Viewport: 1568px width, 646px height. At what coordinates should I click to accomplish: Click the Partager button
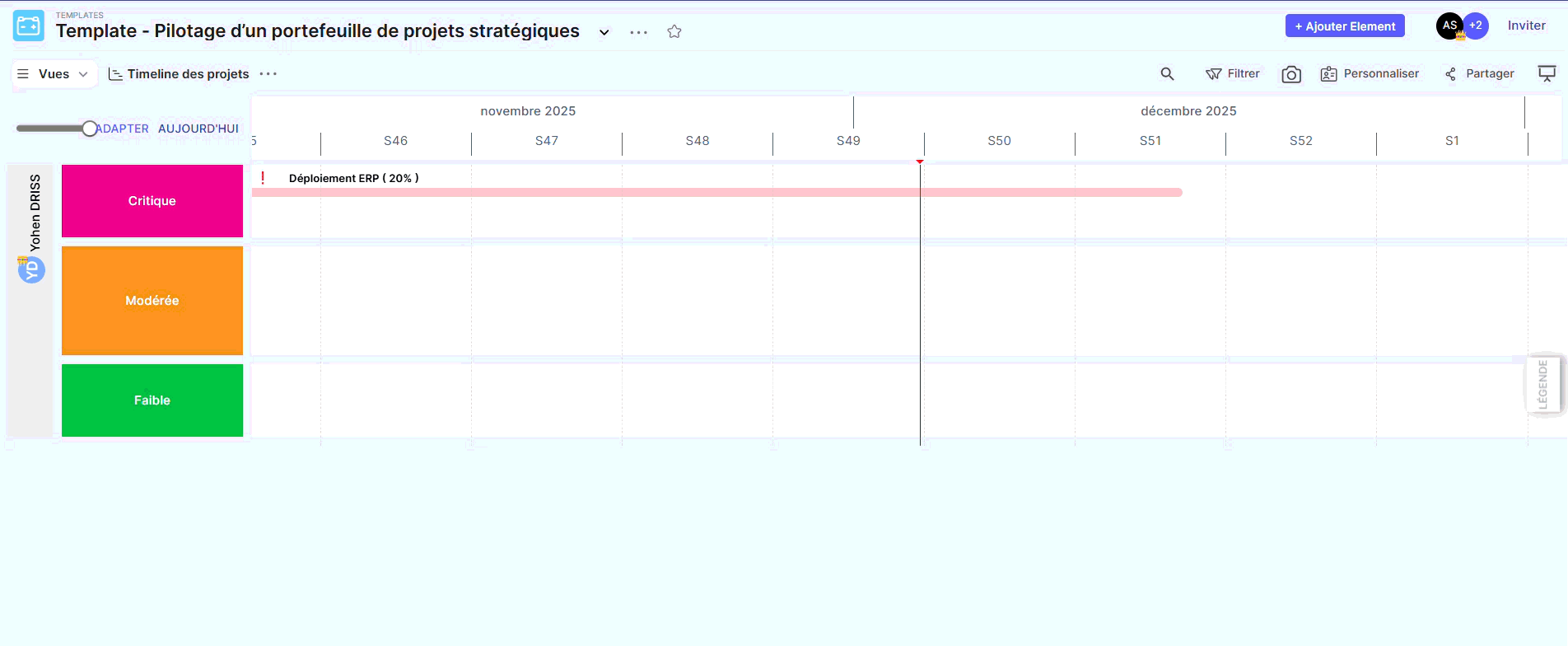point(1480,74)
